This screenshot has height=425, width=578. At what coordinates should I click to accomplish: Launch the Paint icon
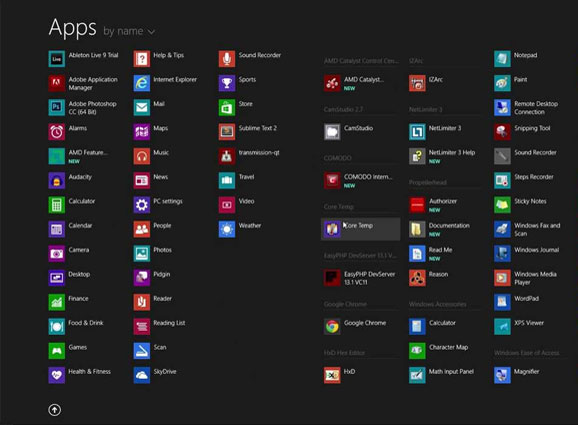click(x=502, y=83)
